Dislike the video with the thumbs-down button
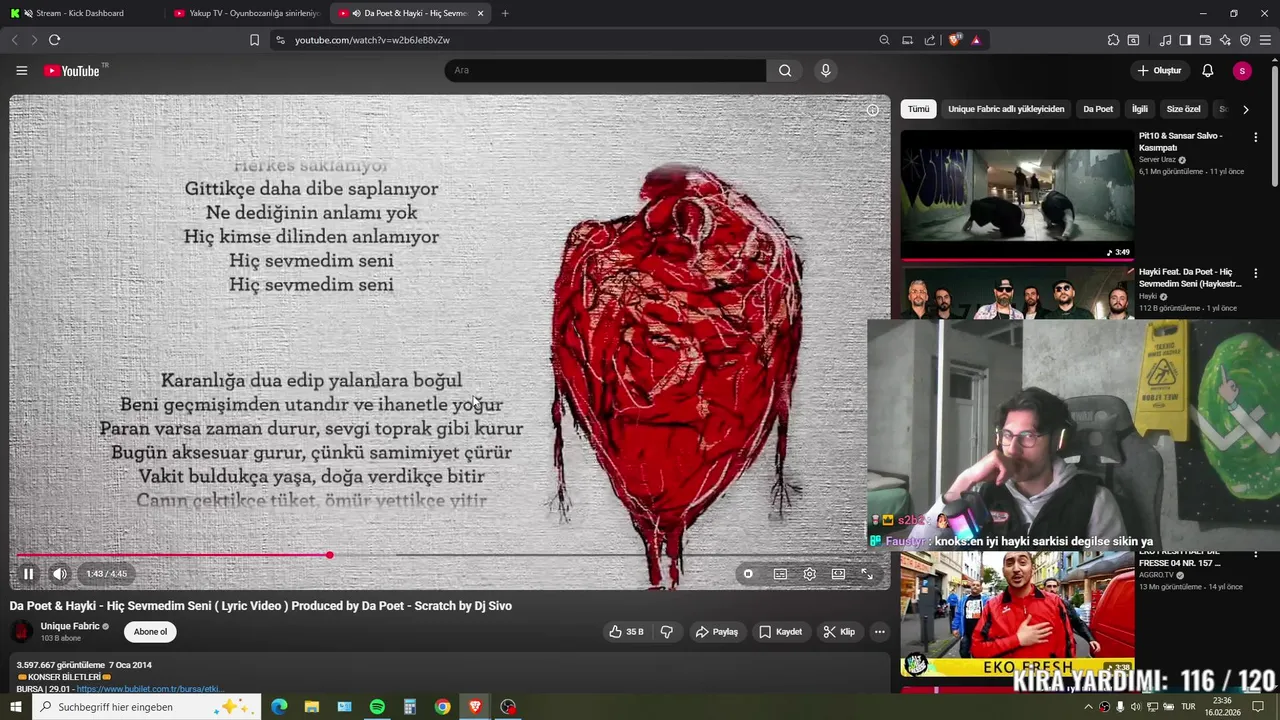This screenshot has width=1280, height=720. pyautogui.click(x=667, y=632)
